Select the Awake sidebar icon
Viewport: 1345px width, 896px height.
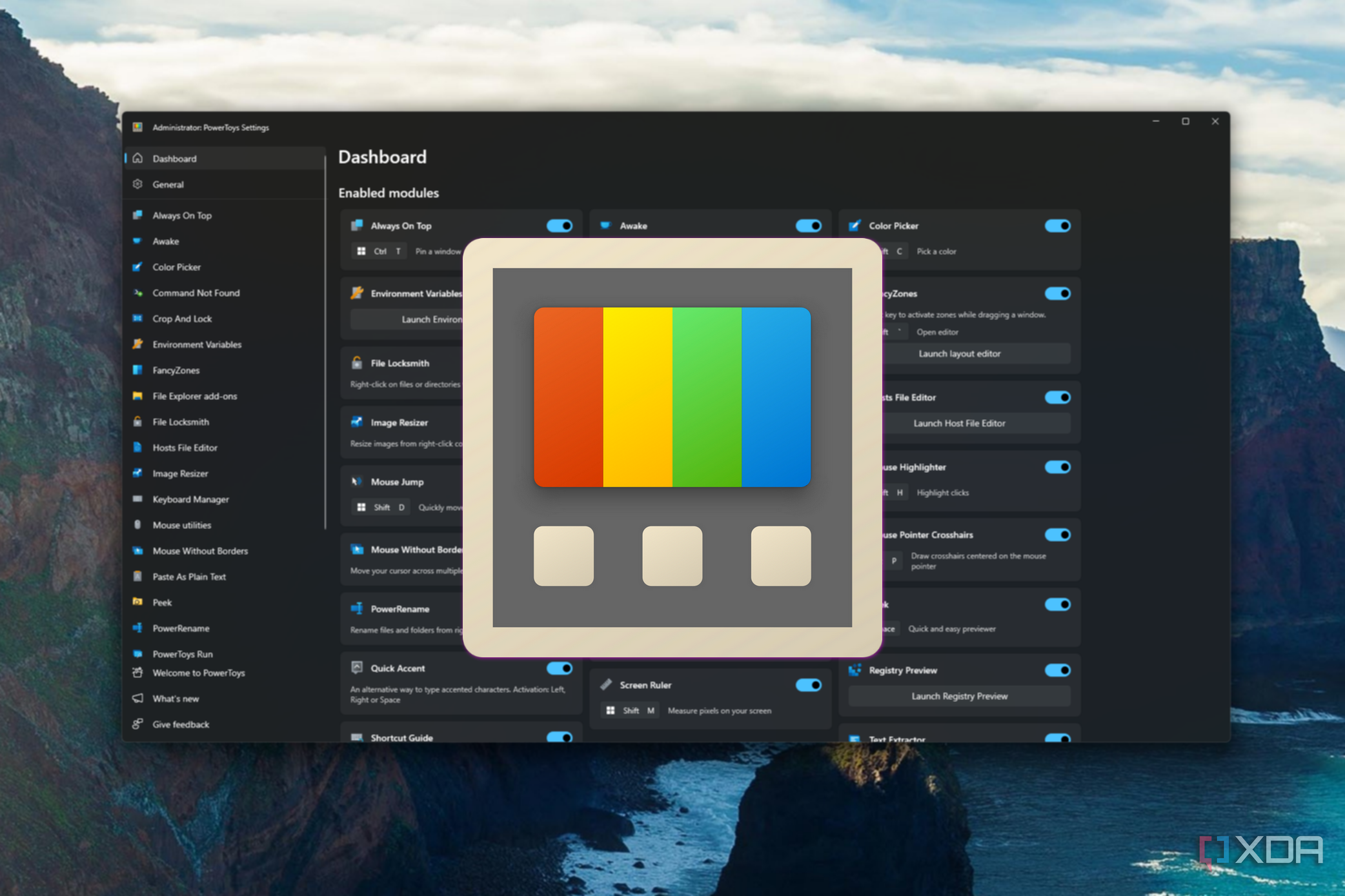(x=137, y=241)
